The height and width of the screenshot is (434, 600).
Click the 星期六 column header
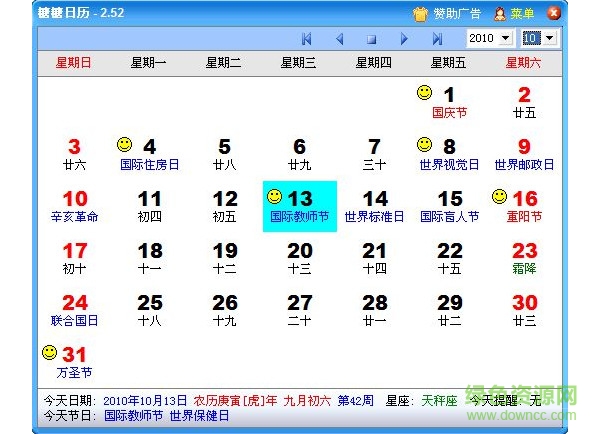523,62
